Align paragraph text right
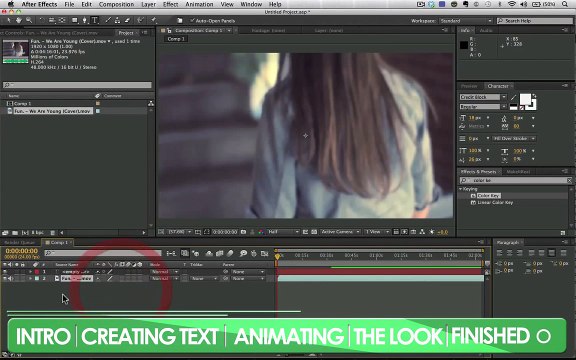576x360 pixels. (x=519, y=253)
